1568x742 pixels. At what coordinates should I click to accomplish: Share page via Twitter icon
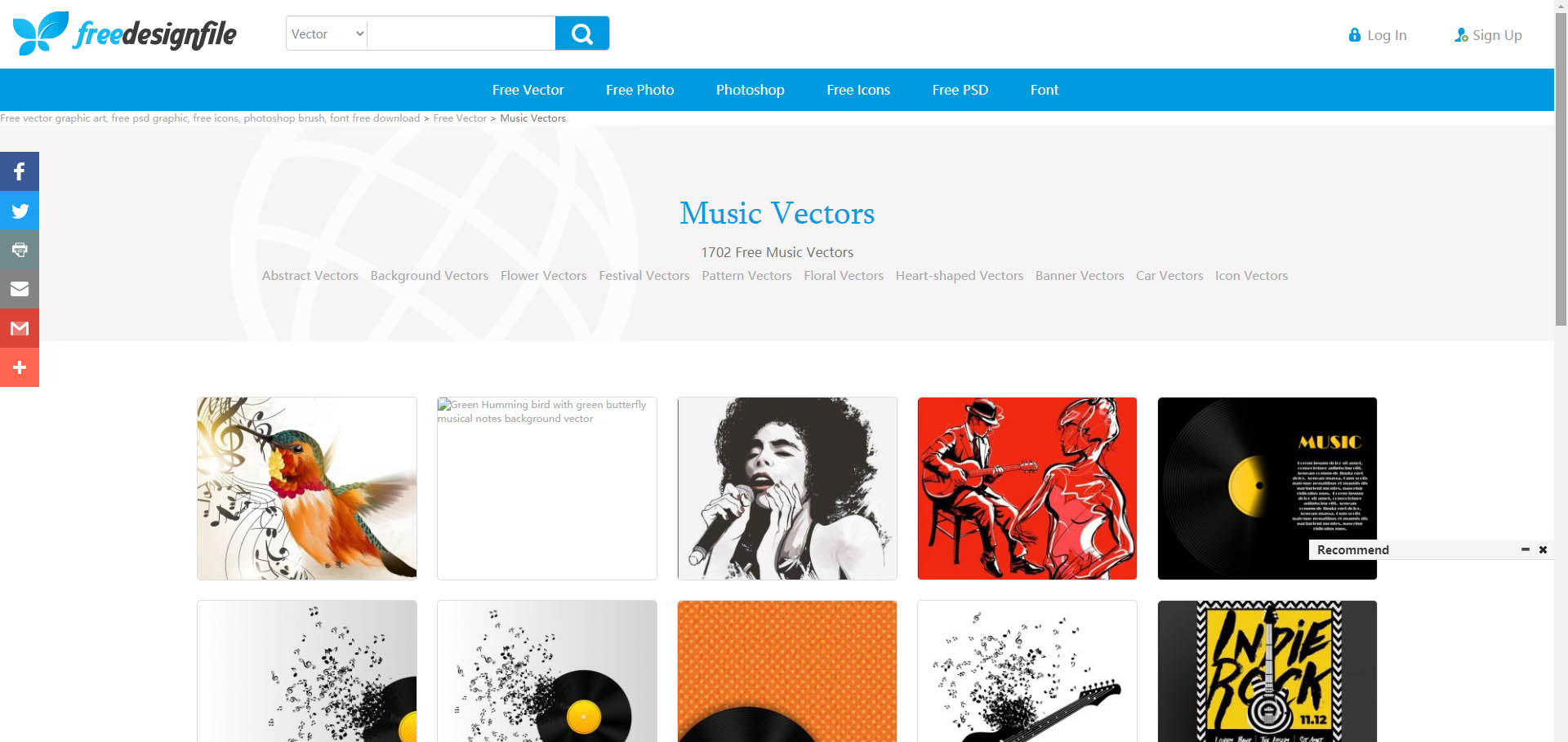pos(20,211)
